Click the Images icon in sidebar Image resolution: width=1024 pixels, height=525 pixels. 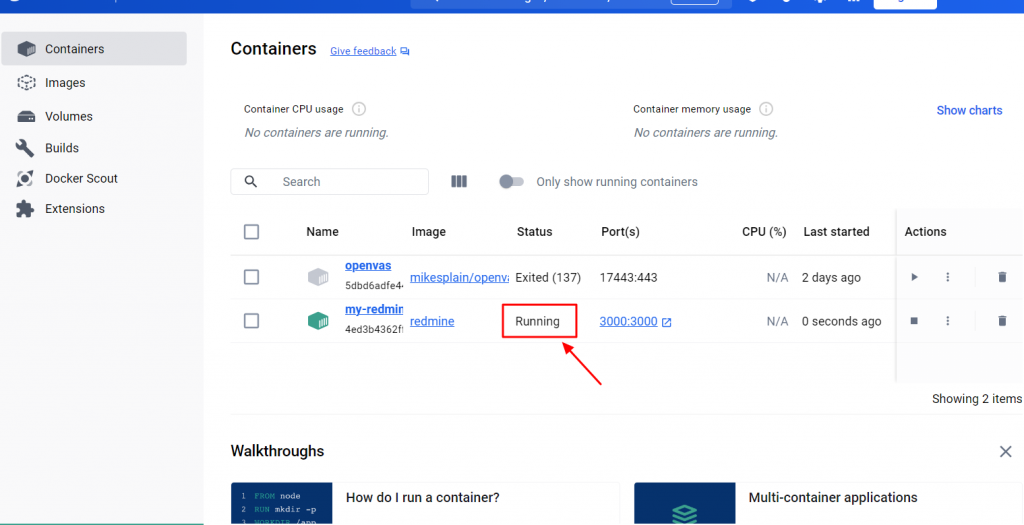[x=26, y=82]
